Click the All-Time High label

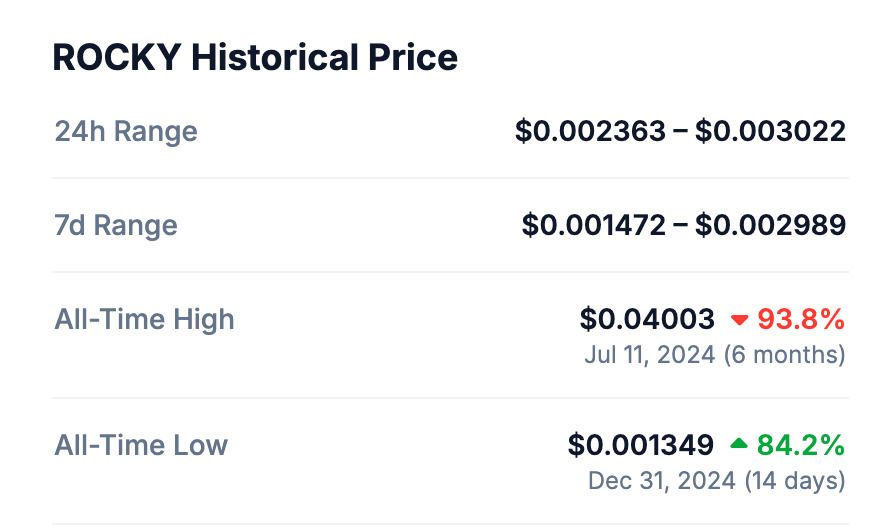click(144, 320)
